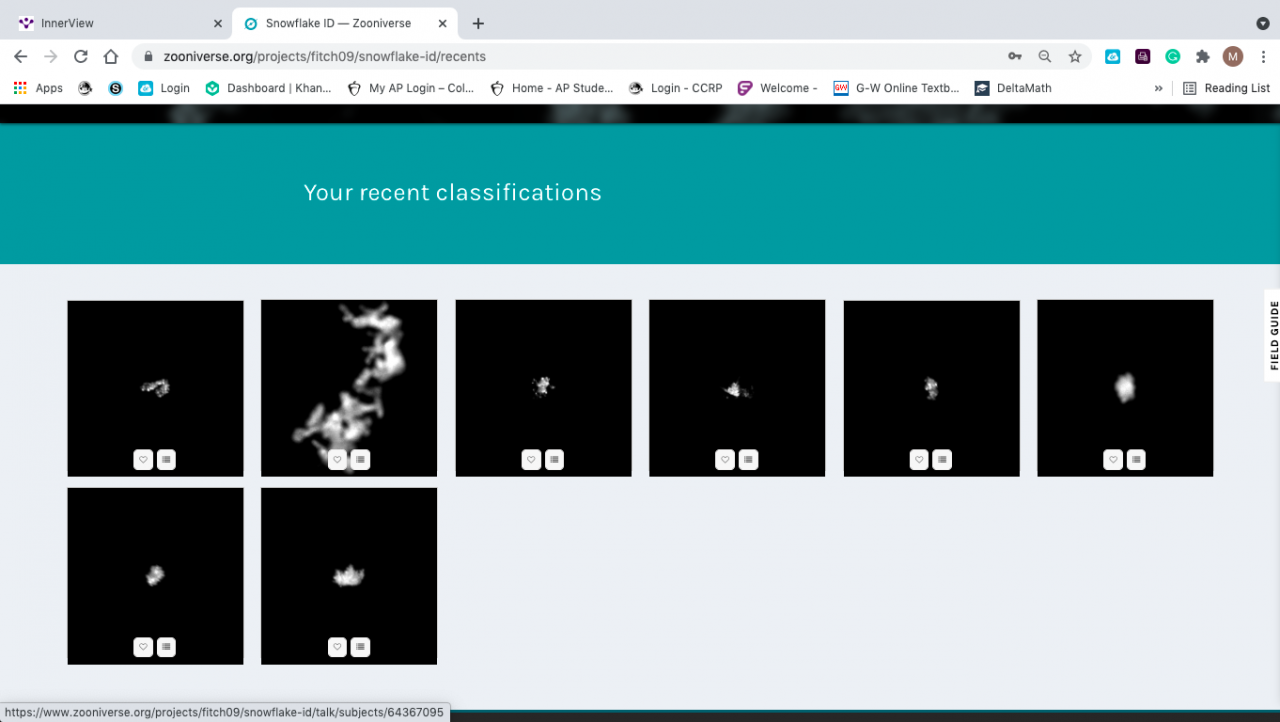1280x722 pixels.
Task: Add second bottom-row snowflake to collection
Action: coord(361,647)
